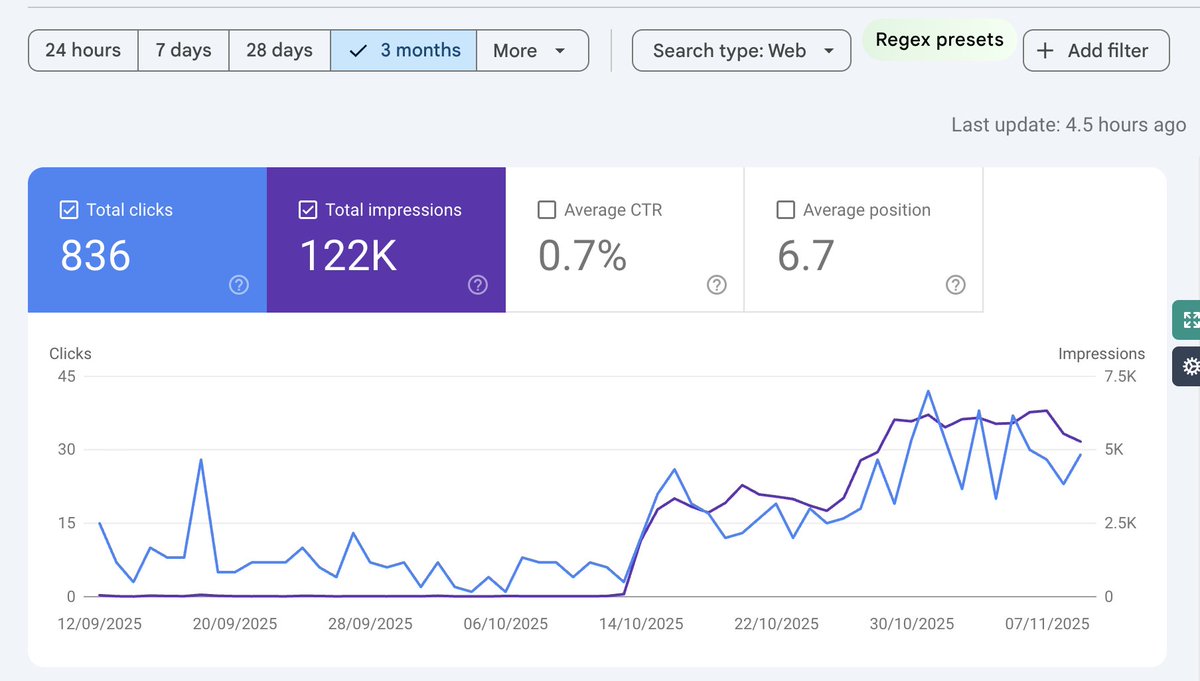Click the green expand icon at right edge
1200x681 pixels.
1188,320
